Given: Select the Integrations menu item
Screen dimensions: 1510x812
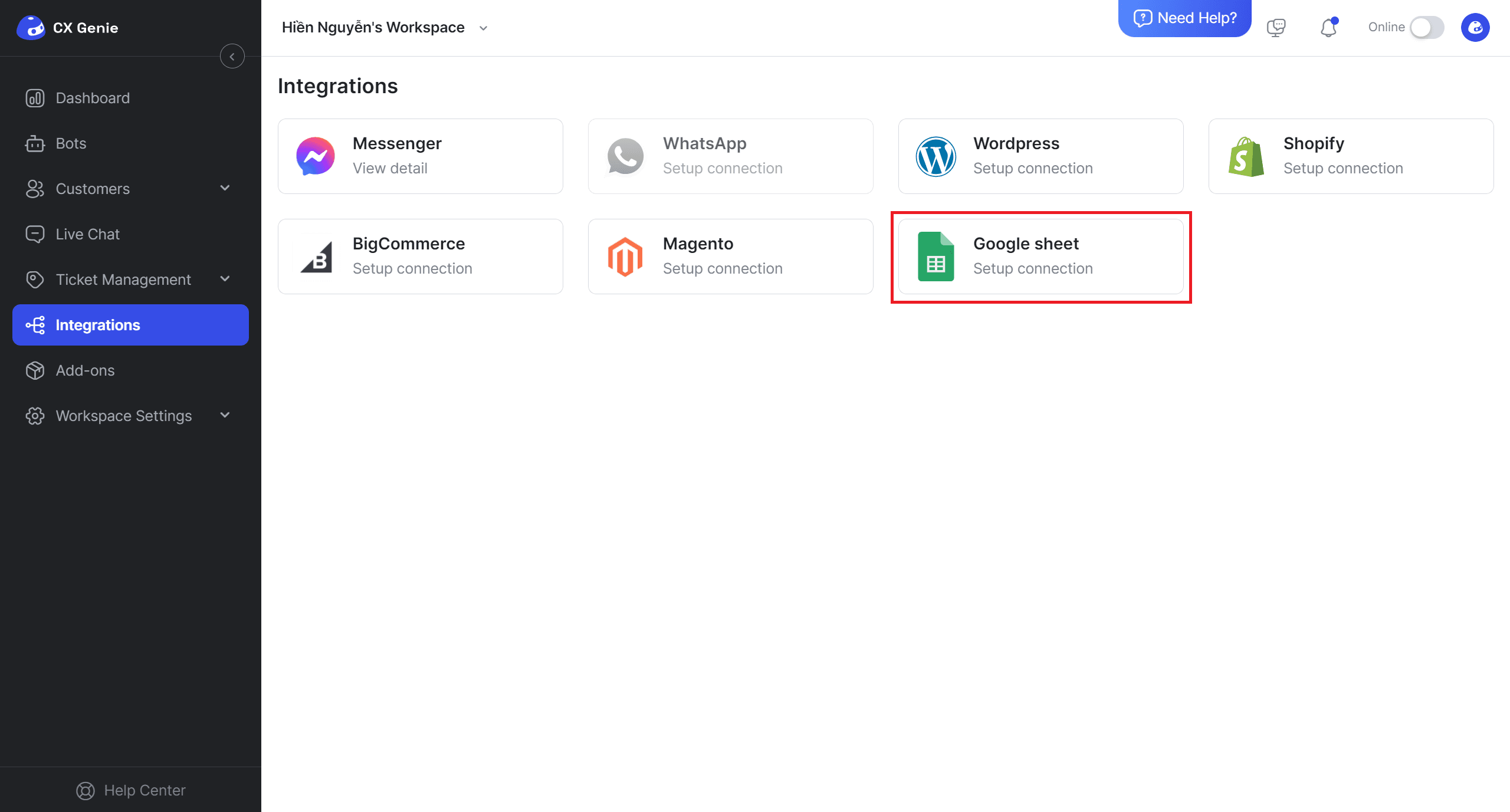Looking at the screenshot, I should [x=130, y=325].
